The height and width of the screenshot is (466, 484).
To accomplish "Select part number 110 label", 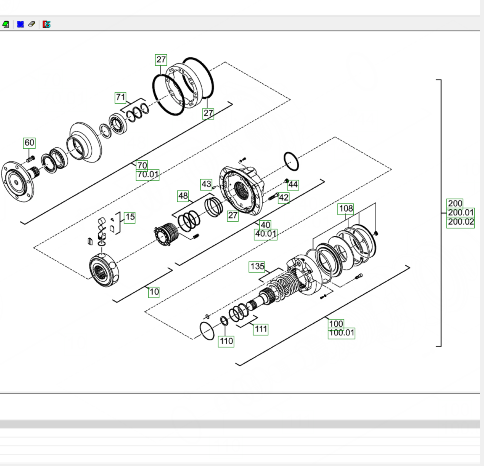I will pyautogui.click(x=226, y=342).
